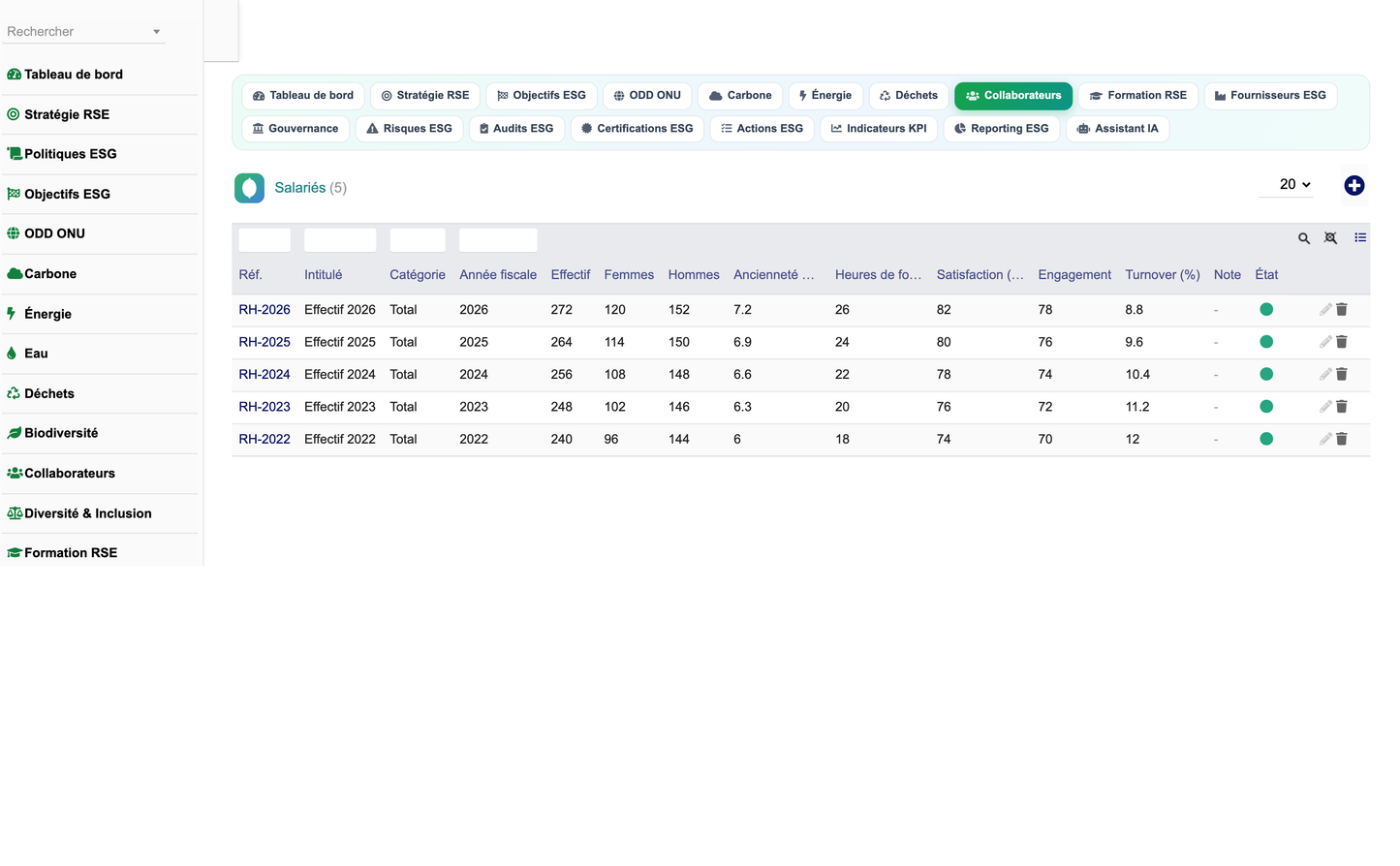Image resolution: width=1400 pixels, height=866 pixels.
Task: Toggle the État green dot for RH-2025
Action: click(1265, 342)
